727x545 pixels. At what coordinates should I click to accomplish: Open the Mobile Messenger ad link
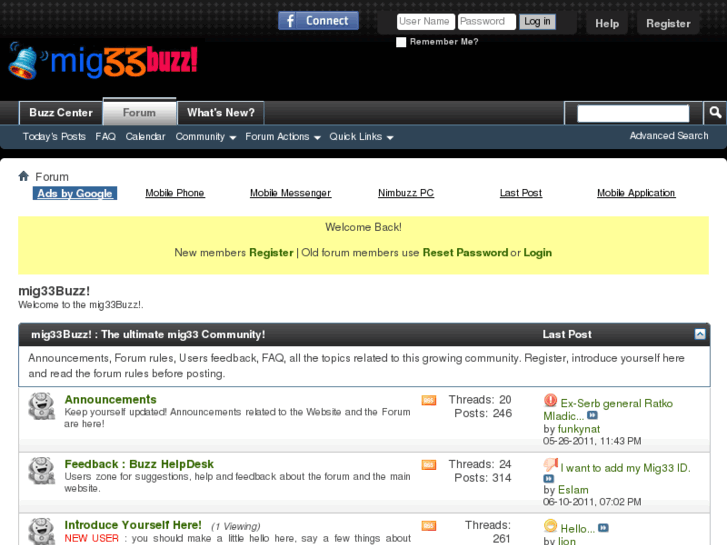point(290,193)
